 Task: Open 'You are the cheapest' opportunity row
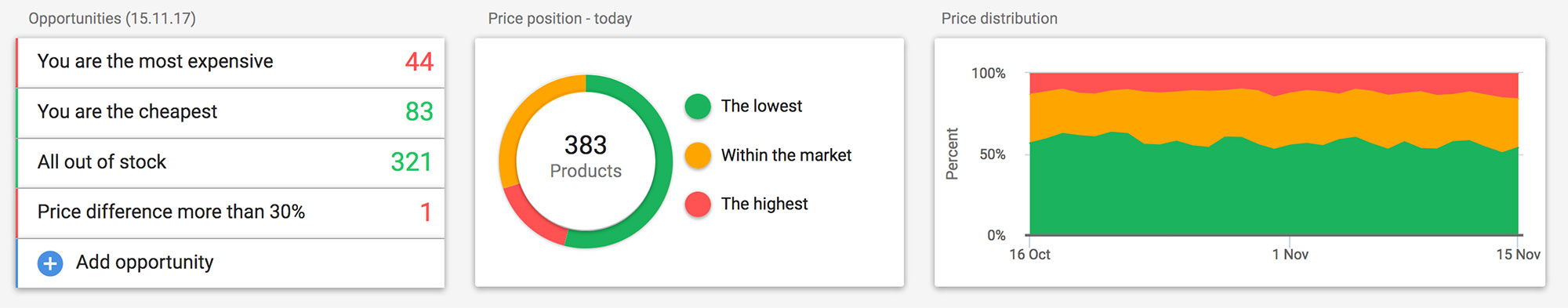click(x=230, y=112)
